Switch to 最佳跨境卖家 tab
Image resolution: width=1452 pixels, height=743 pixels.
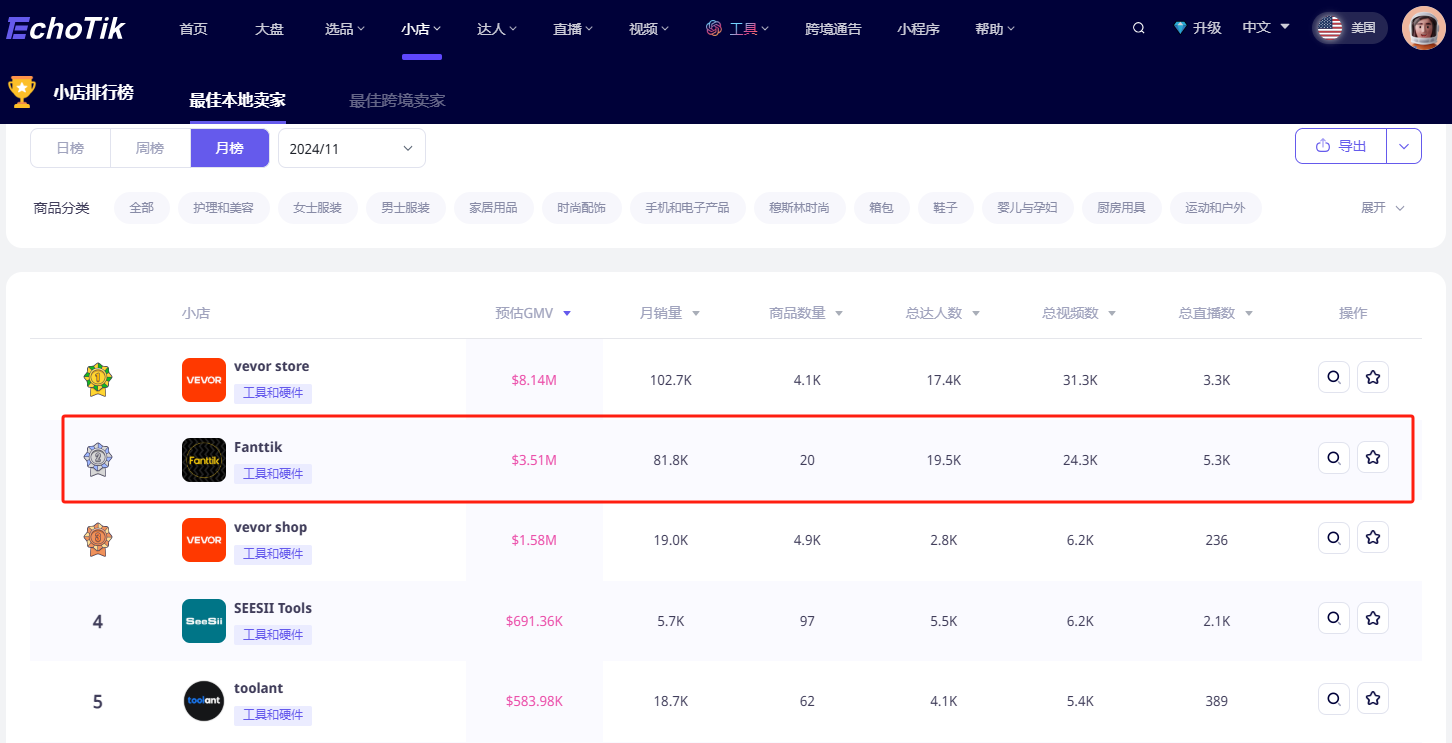tap(397, 100)
